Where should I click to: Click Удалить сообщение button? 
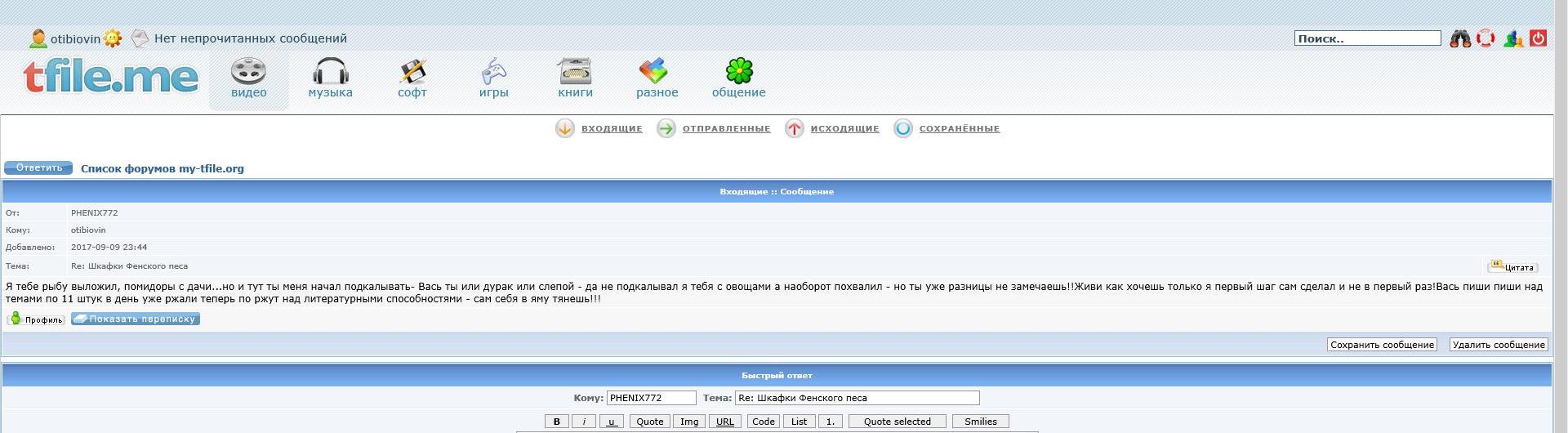(1499, 345)
